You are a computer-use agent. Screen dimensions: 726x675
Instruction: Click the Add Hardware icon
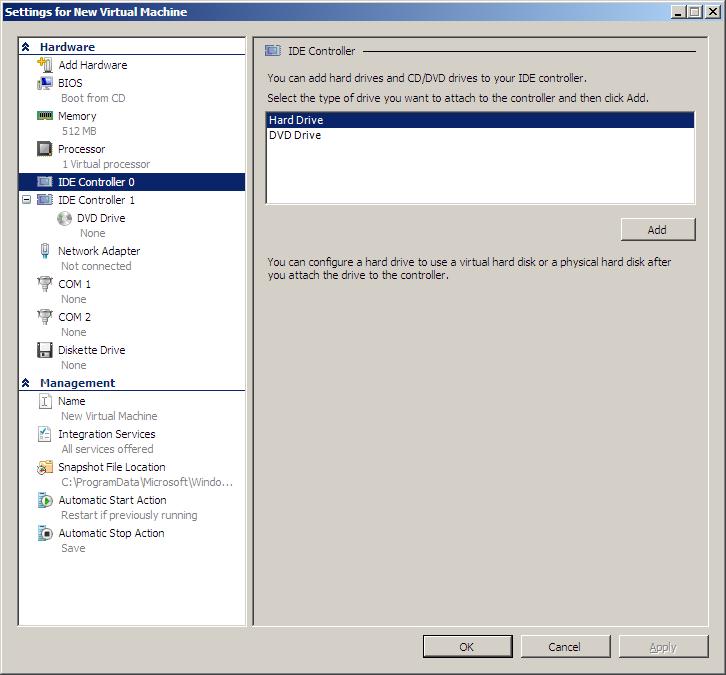click(44, 65)
